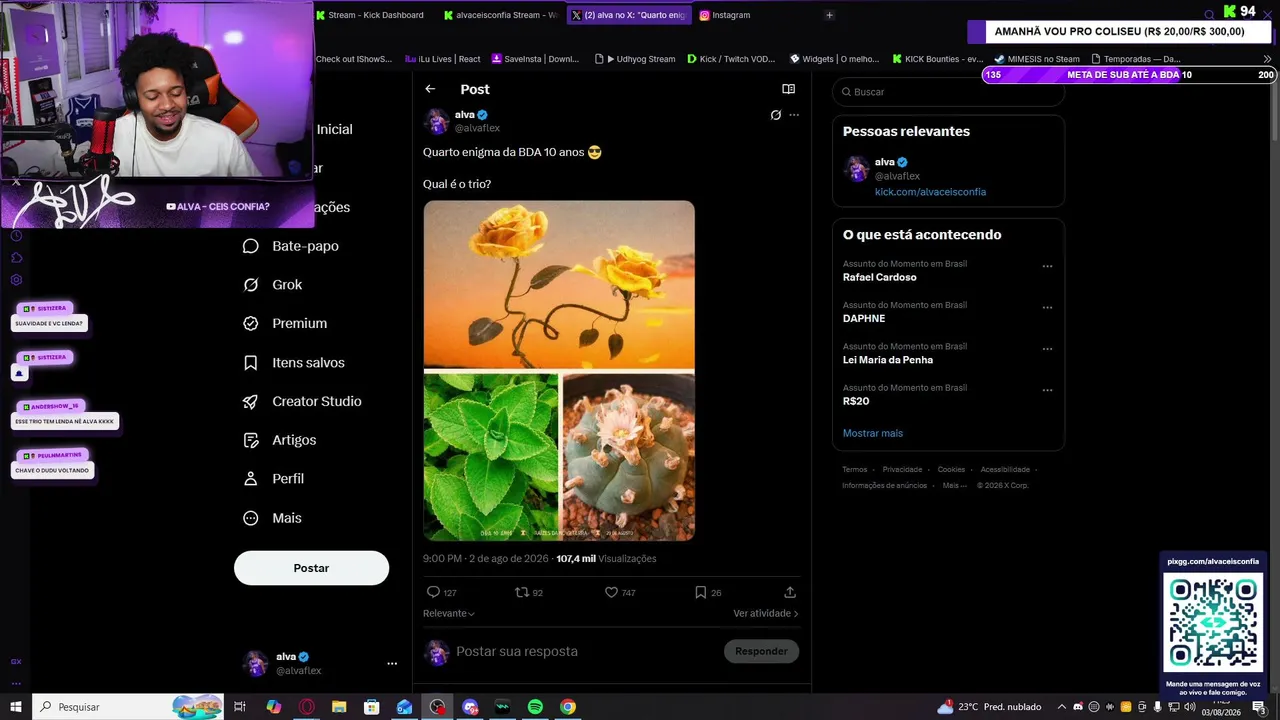Open Artigos in the sidebar

[279, 440]
